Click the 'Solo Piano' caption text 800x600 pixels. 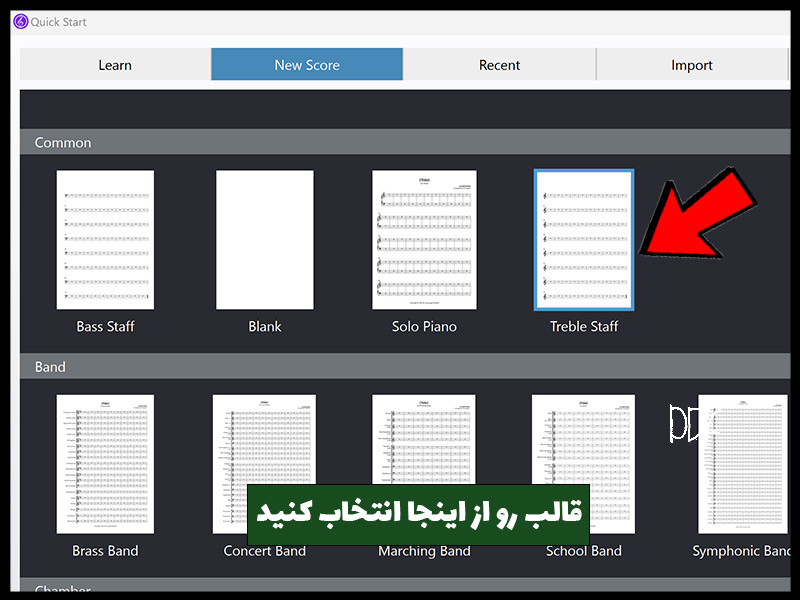point(424,326)
